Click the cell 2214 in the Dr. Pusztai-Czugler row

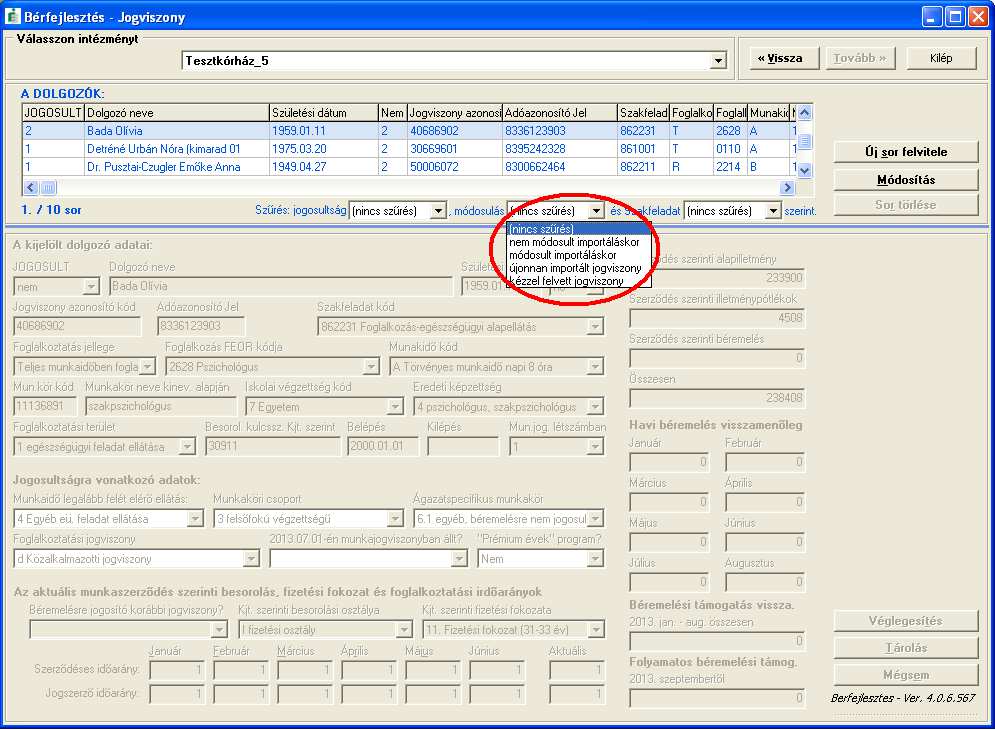(x=730, y=166)
